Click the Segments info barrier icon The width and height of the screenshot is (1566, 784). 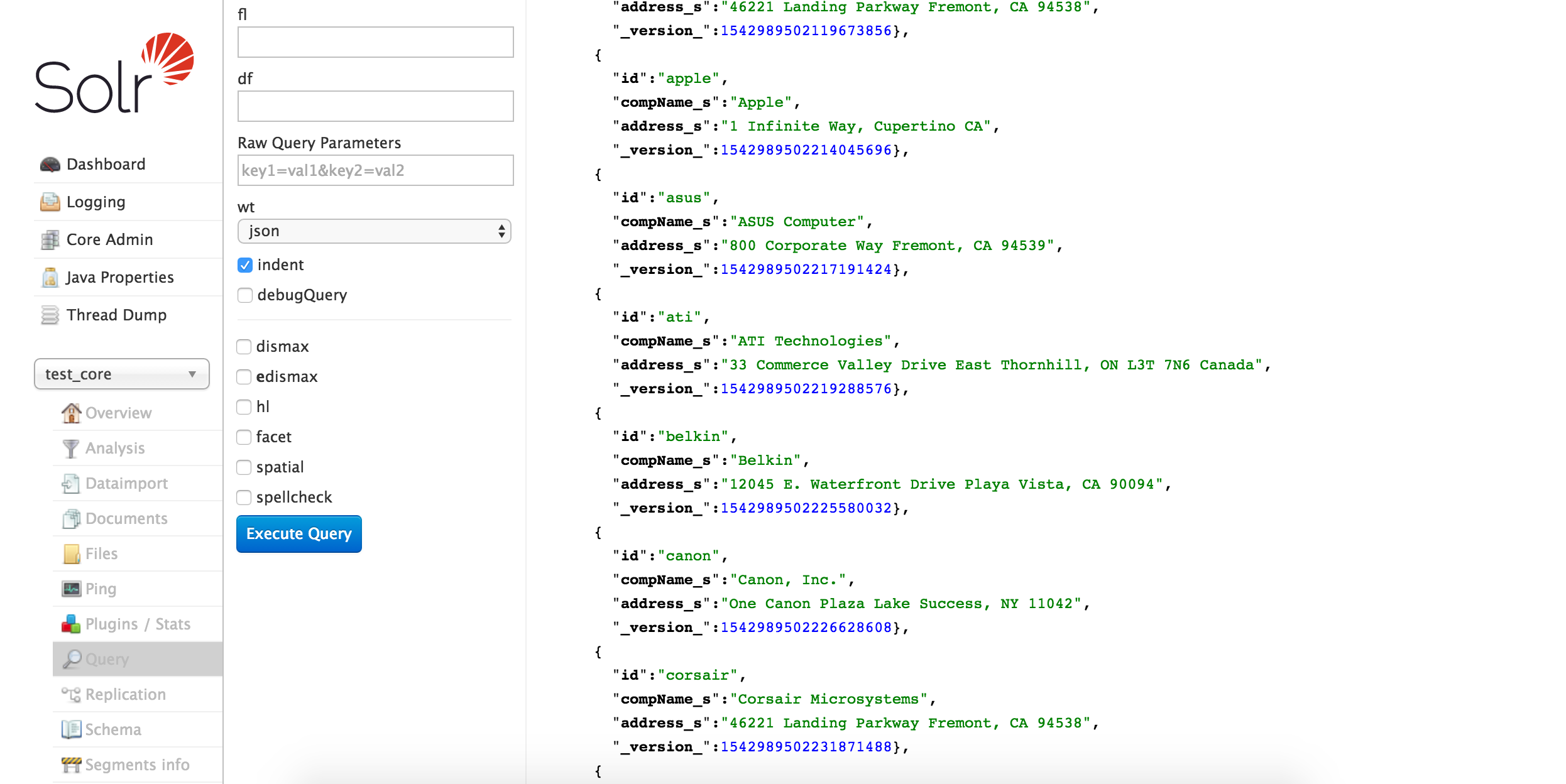[x=71, y=765]
